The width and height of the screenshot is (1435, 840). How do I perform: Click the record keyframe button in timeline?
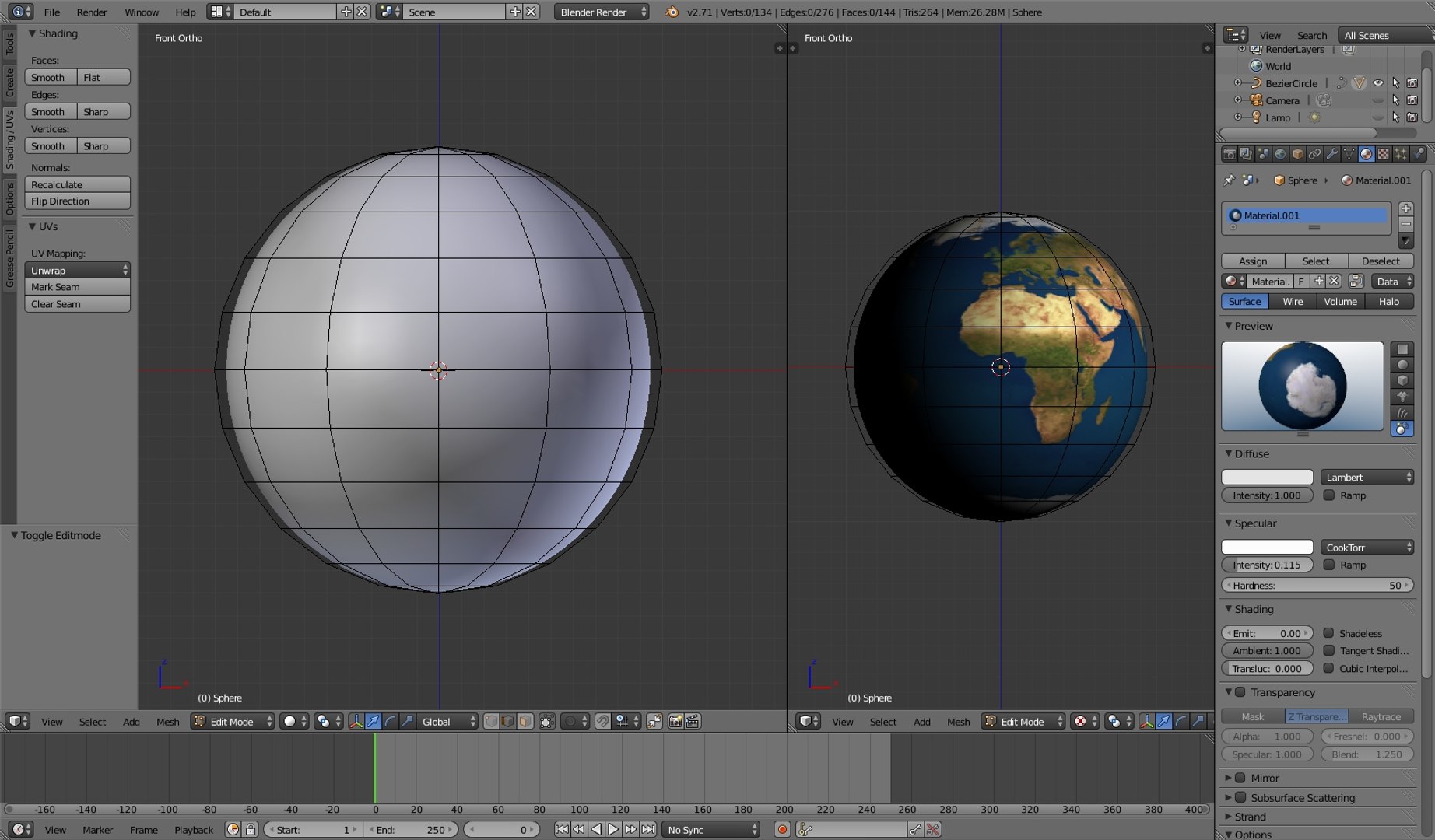coord(782,830)
